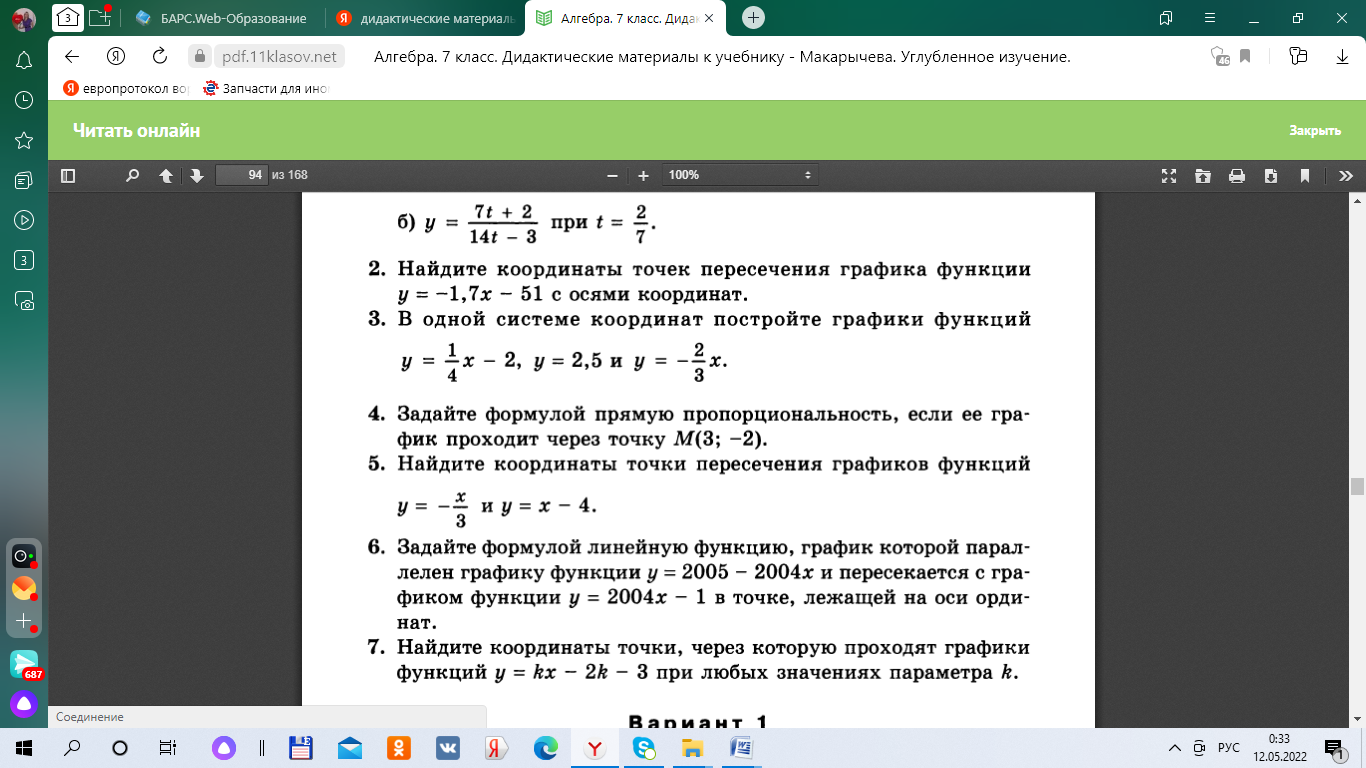Print the PDF document

(1237, 175)
